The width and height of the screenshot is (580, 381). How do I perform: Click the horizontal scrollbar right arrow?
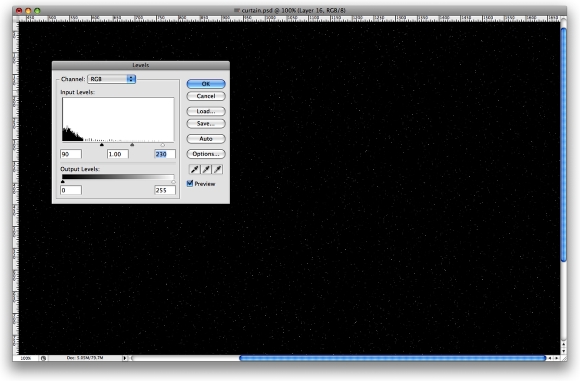(557, 358)
